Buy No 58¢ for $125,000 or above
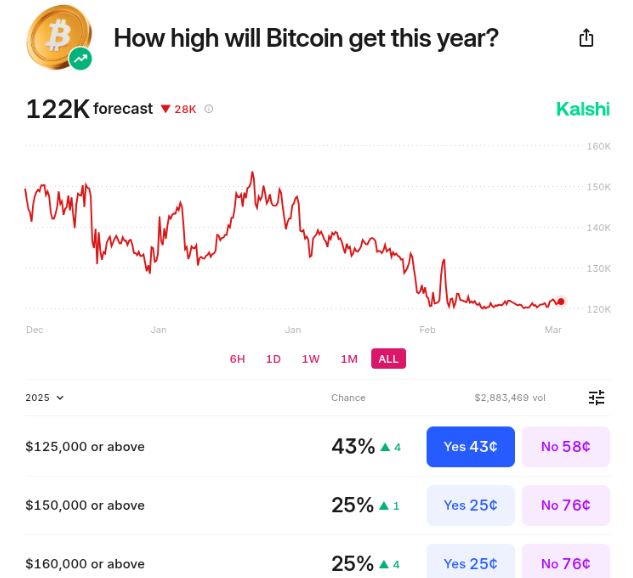 click(x=565, y=447)
